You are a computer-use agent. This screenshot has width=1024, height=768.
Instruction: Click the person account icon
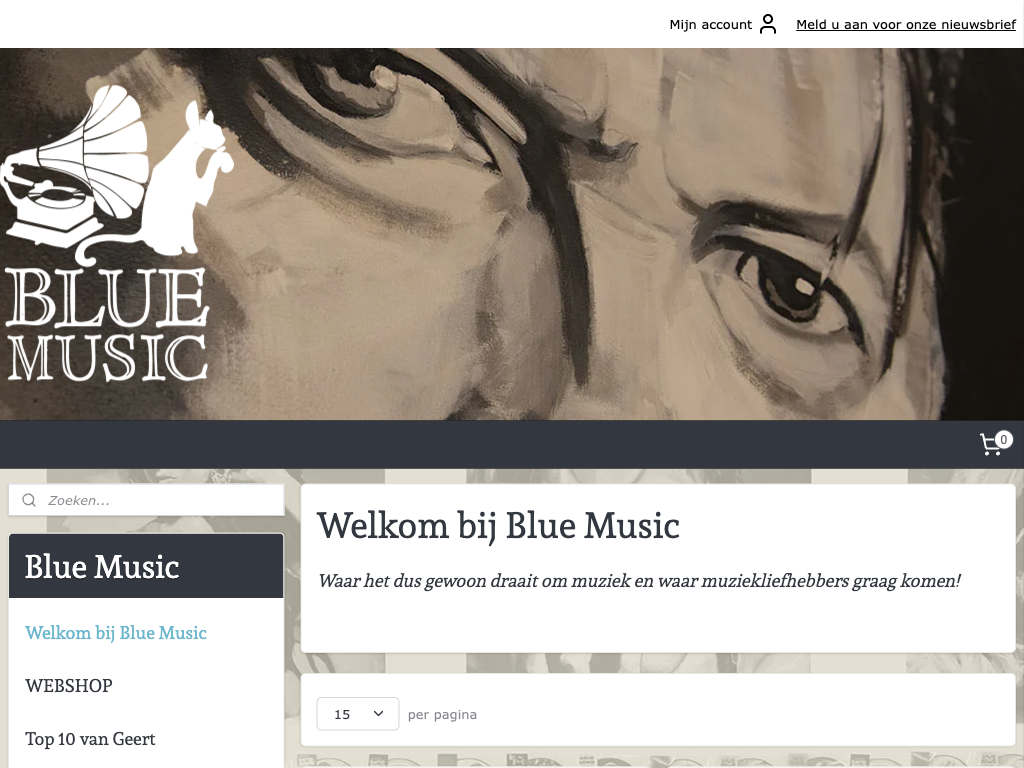click(769, 24)
